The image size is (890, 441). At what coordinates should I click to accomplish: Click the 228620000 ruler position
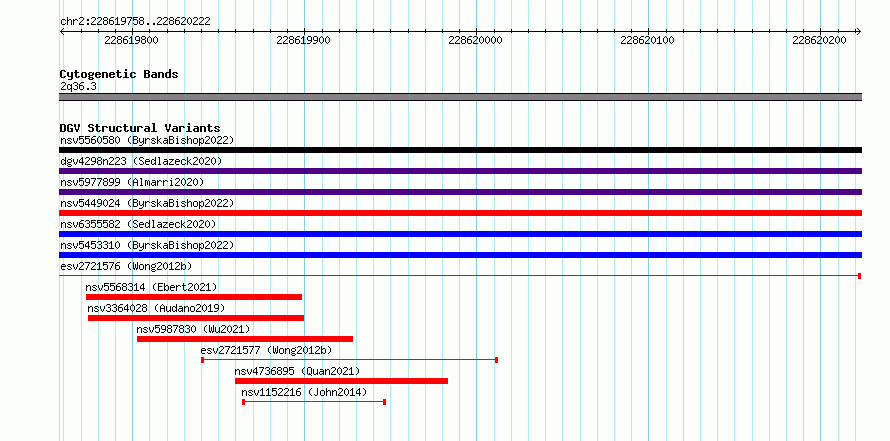pyautogui.click(x=475, y=40)
